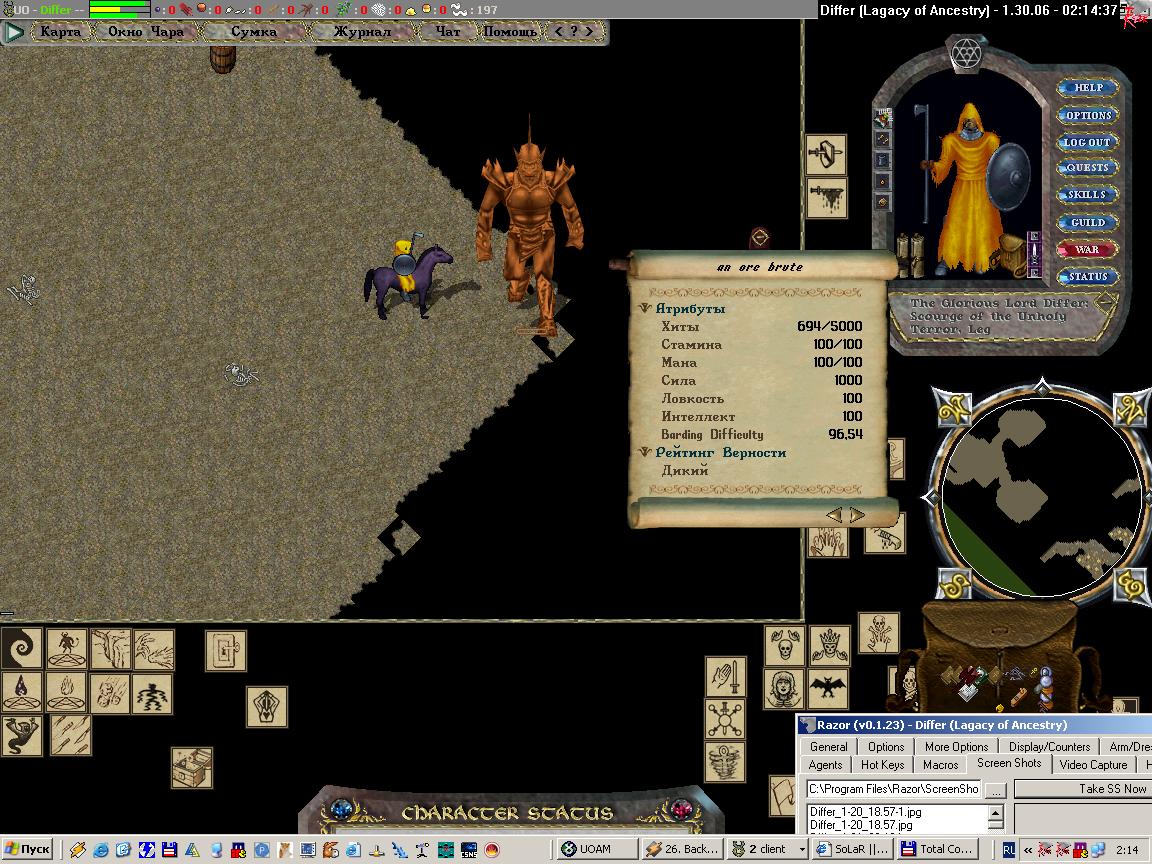The image size is (1152, 864).
Task: Click the locked door key icon
Action: coord(226,651)
